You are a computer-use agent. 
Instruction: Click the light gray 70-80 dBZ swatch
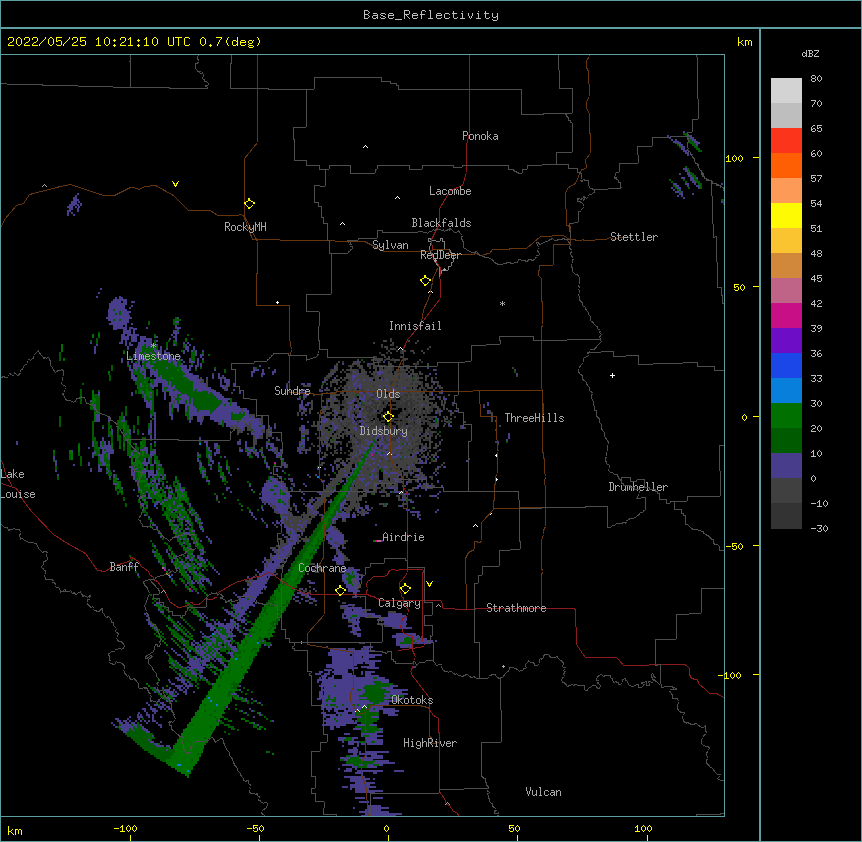coord(786,91)
